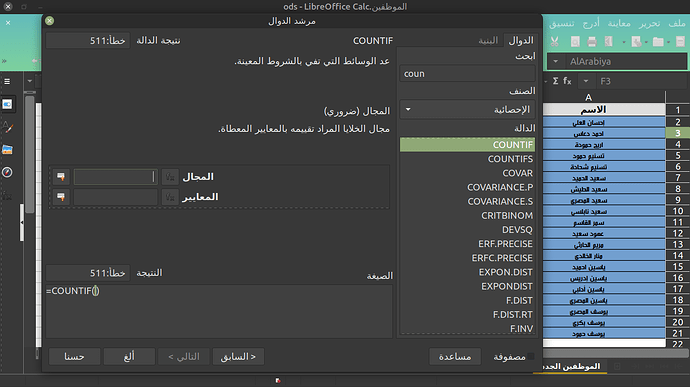Open nested function button for المجال
This screenshot has width=690, height=387.
(170, 177)
